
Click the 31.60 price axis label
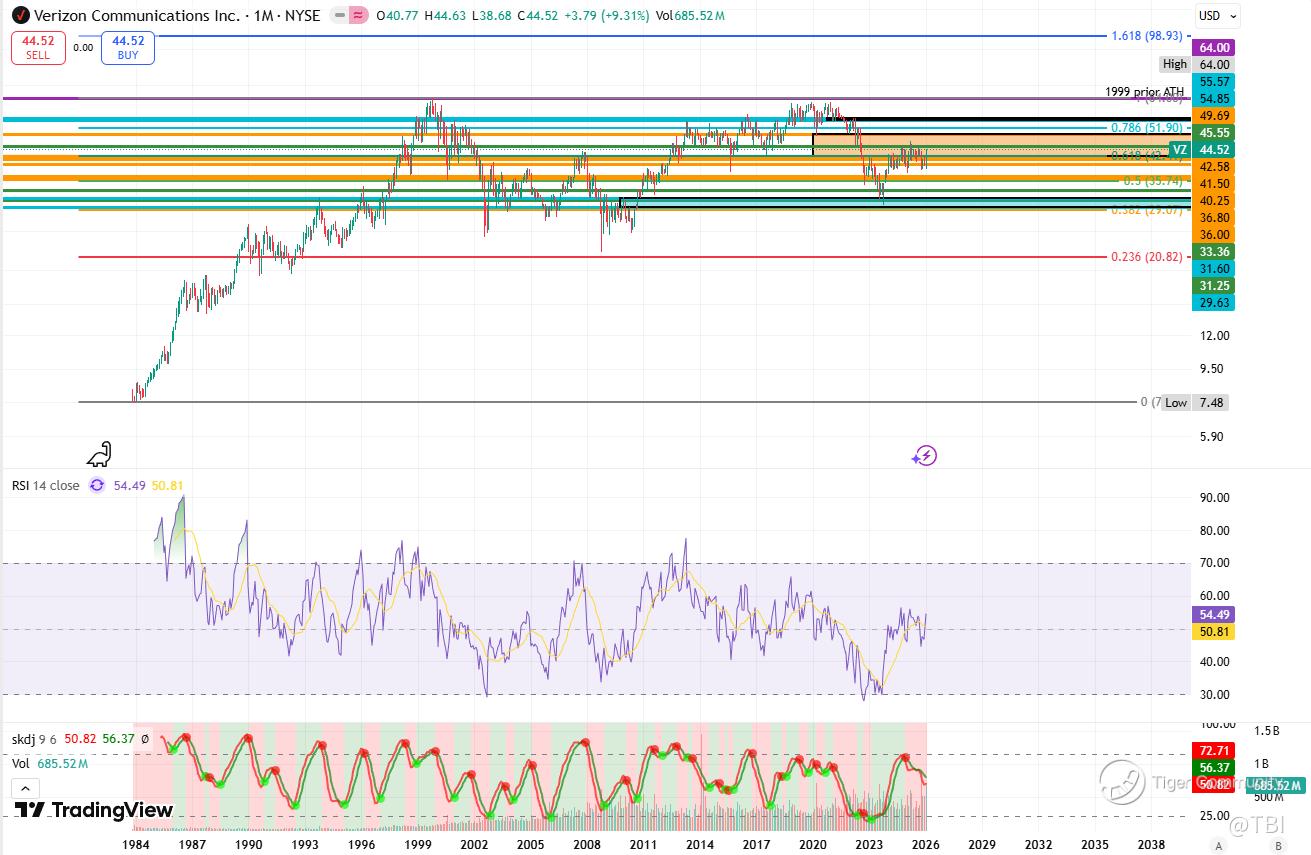(x=1214, y=268)
